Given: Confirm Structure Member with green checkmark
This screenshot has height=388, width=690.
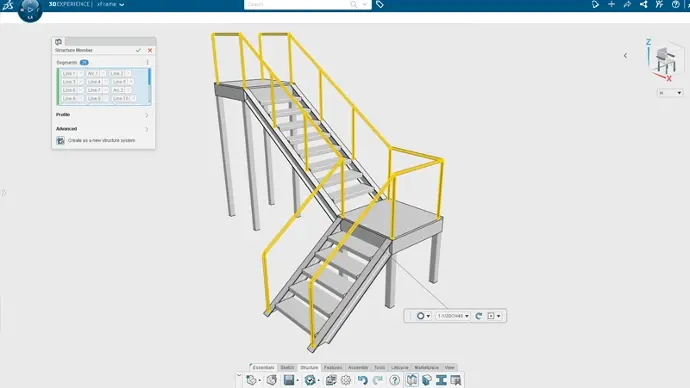Looking at the screenshot, I should 138,50.
